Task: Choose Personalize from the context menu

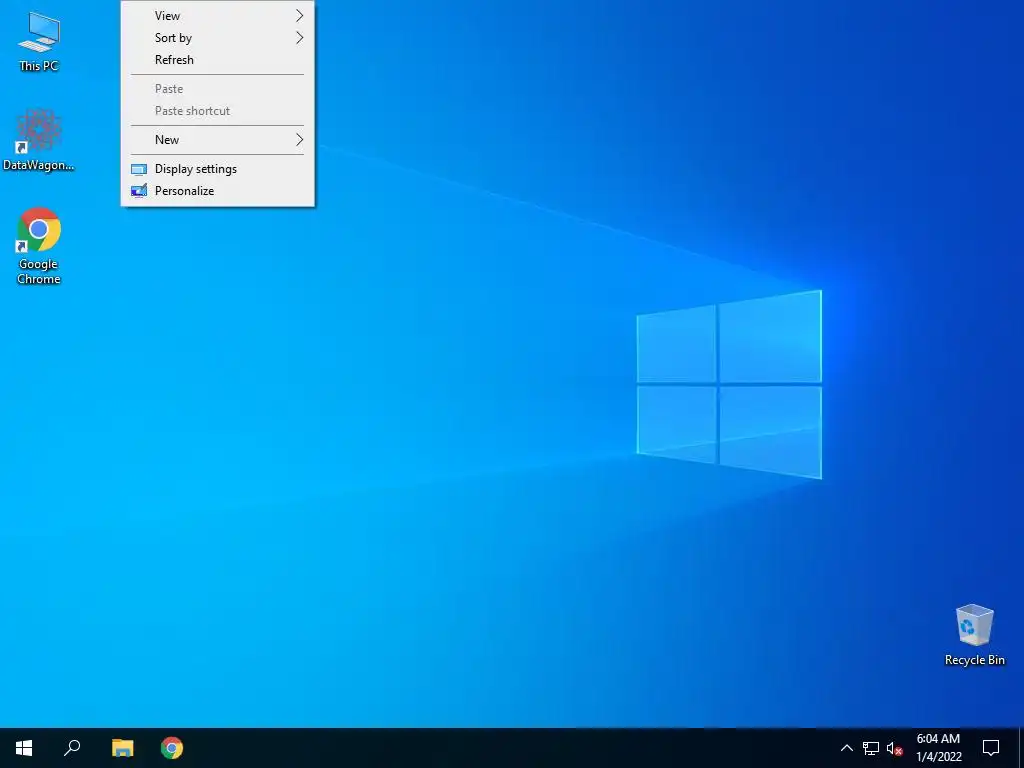Action: (217, 191)
